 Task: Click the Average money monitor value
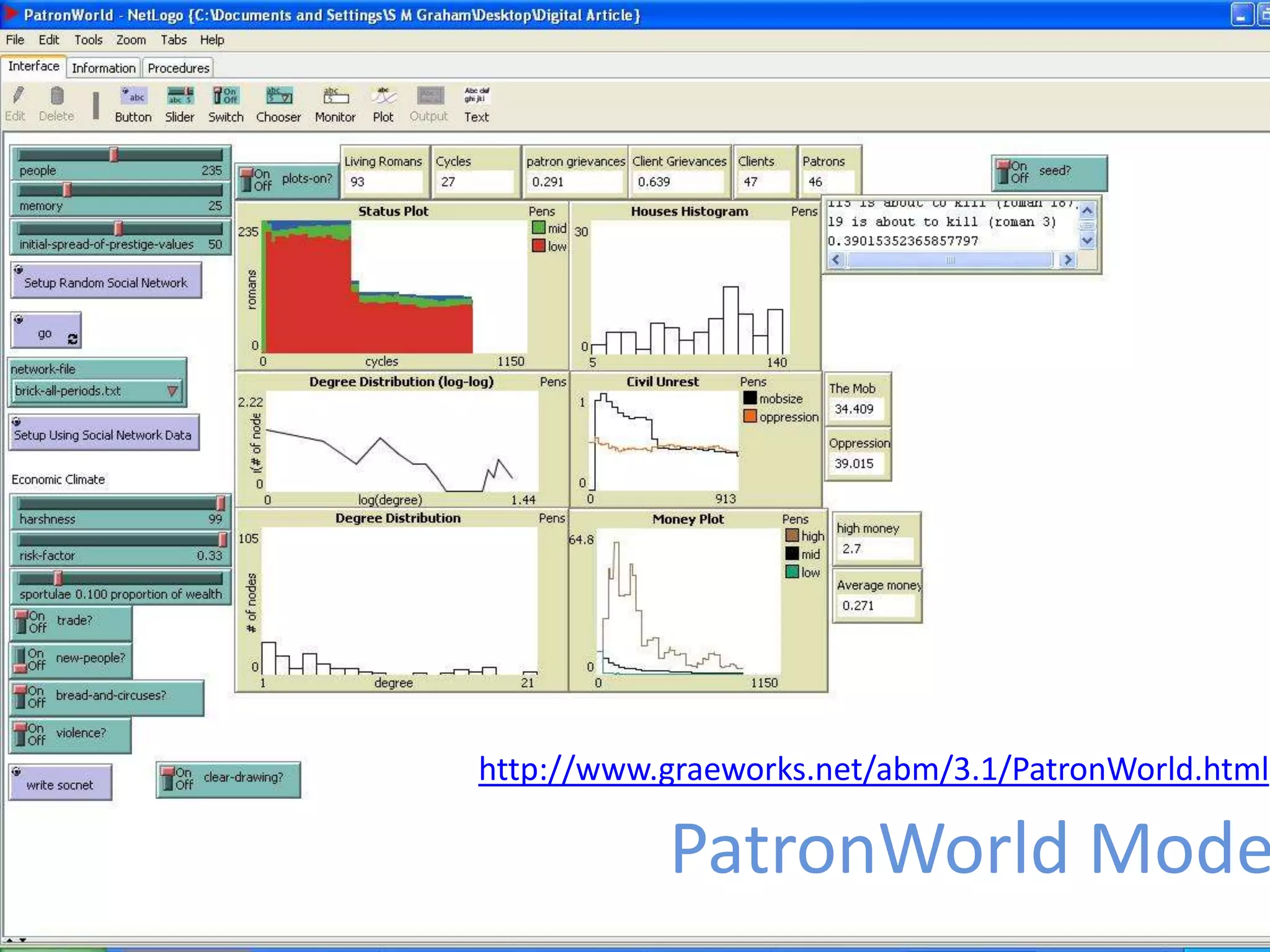pos(876,606)
